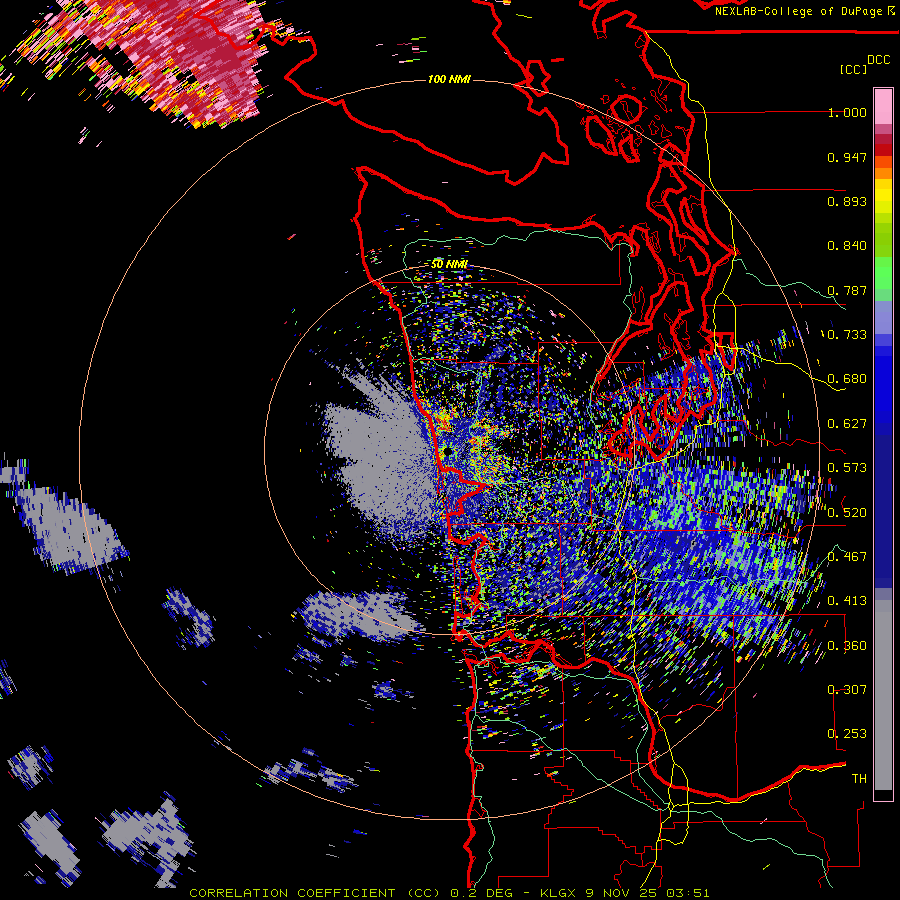Click the 0.253 scale value
The width and height of the screenshot is (900, 900).
point(847,734)
